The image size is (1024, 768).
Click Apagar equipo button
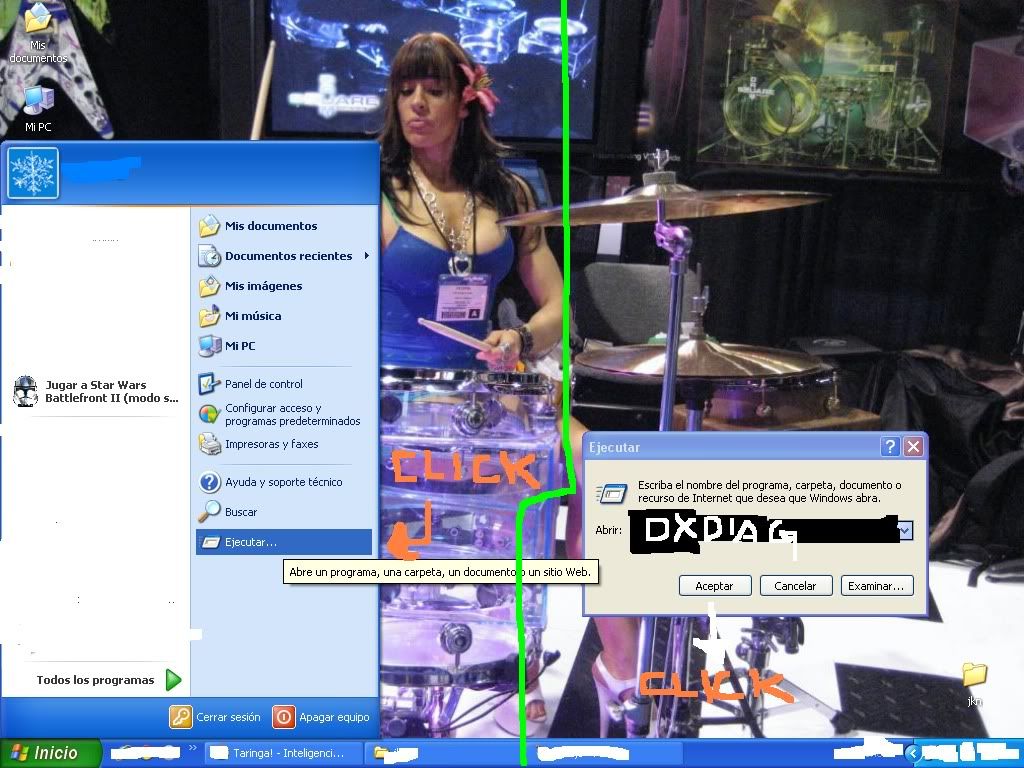pyautogui.click(x=321, y=717)
